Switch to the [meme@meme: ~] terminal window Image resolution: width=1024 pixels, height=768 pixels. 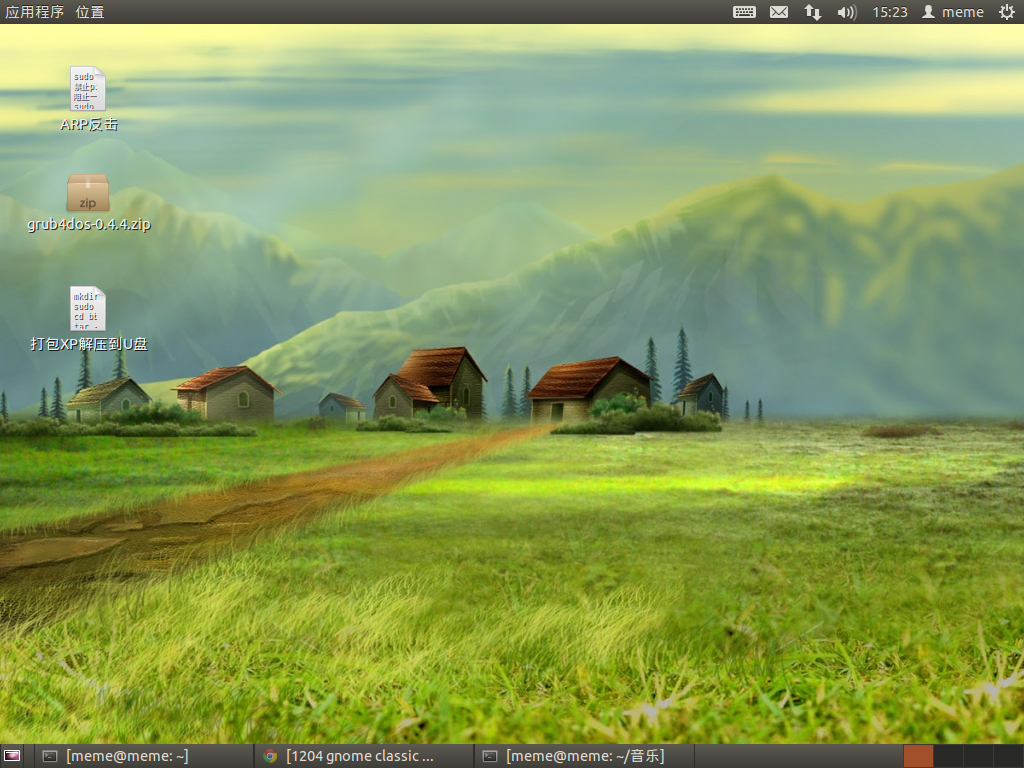coord(143,756)
